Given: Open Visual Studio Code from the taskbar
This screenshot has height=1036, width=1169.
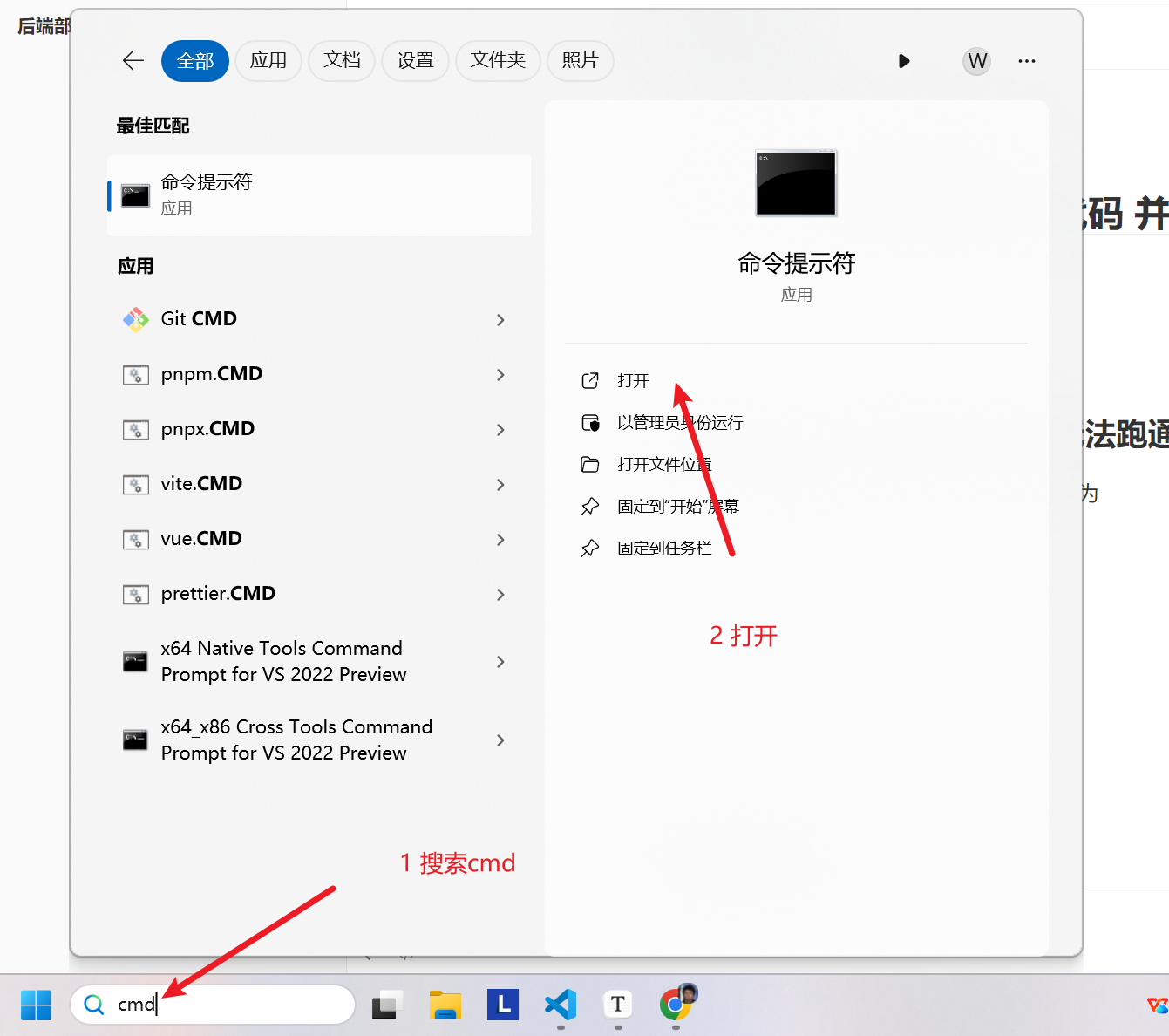Looking at the screenshot, I should [x=561, y=1005].
